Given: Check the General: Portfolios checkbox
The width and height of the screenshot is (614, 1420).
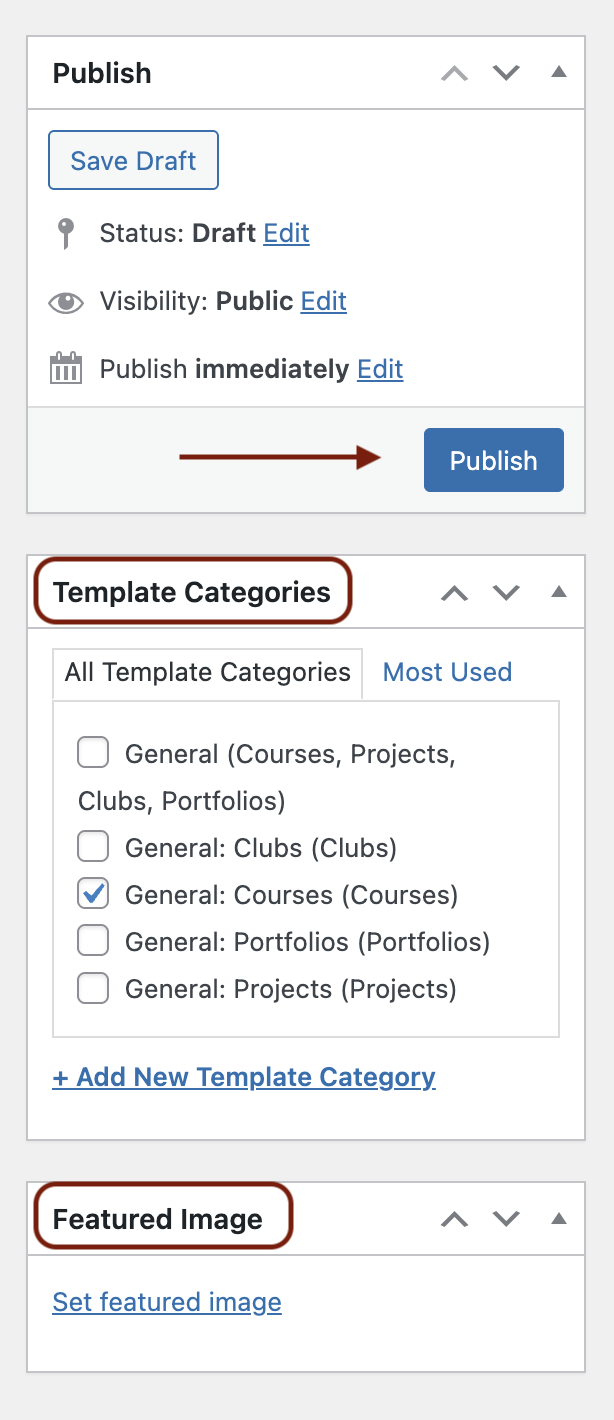Looking at the screenshot, I should pos(93,942).
